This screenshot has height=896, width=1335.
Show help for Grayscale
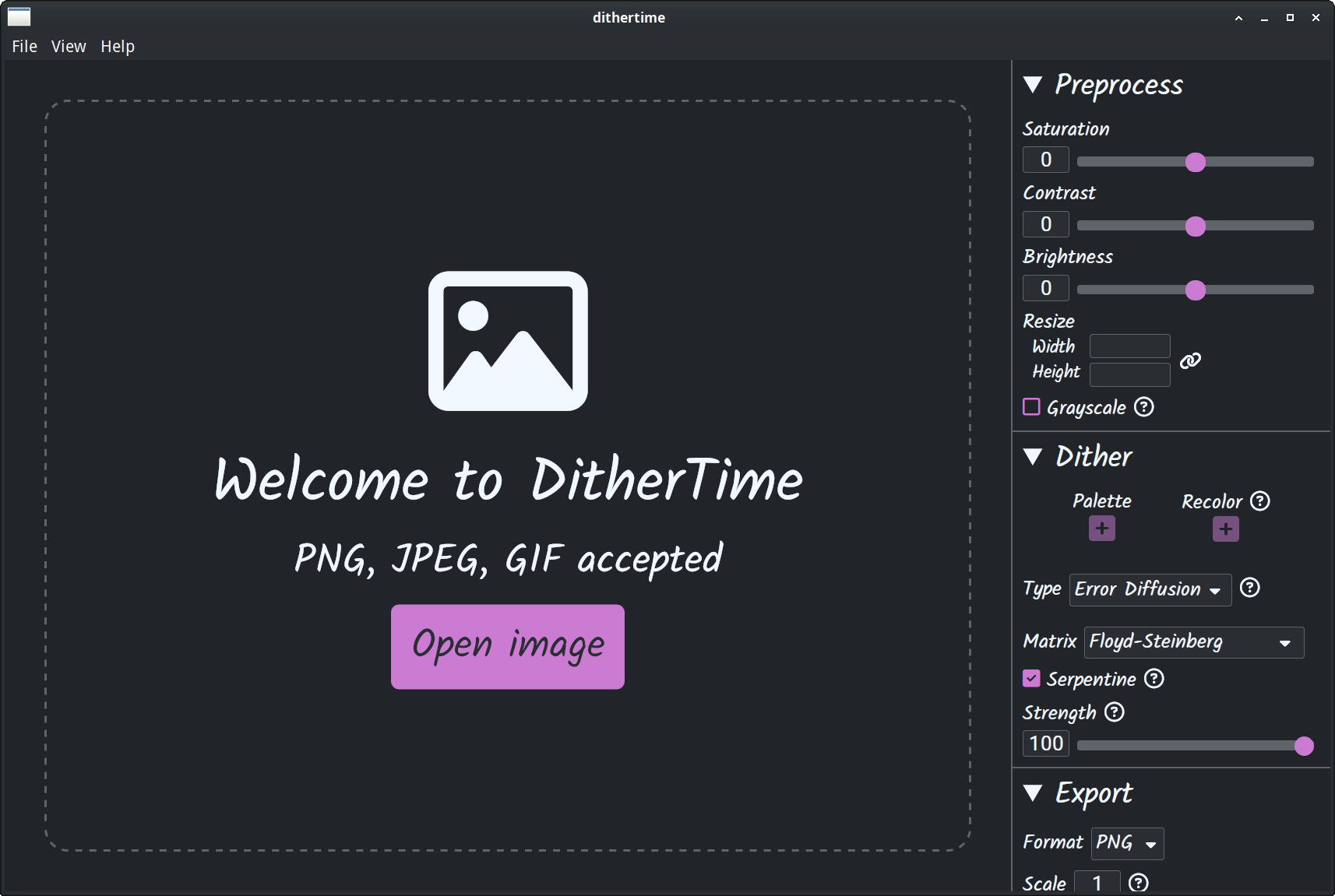tap(1144, 407)
